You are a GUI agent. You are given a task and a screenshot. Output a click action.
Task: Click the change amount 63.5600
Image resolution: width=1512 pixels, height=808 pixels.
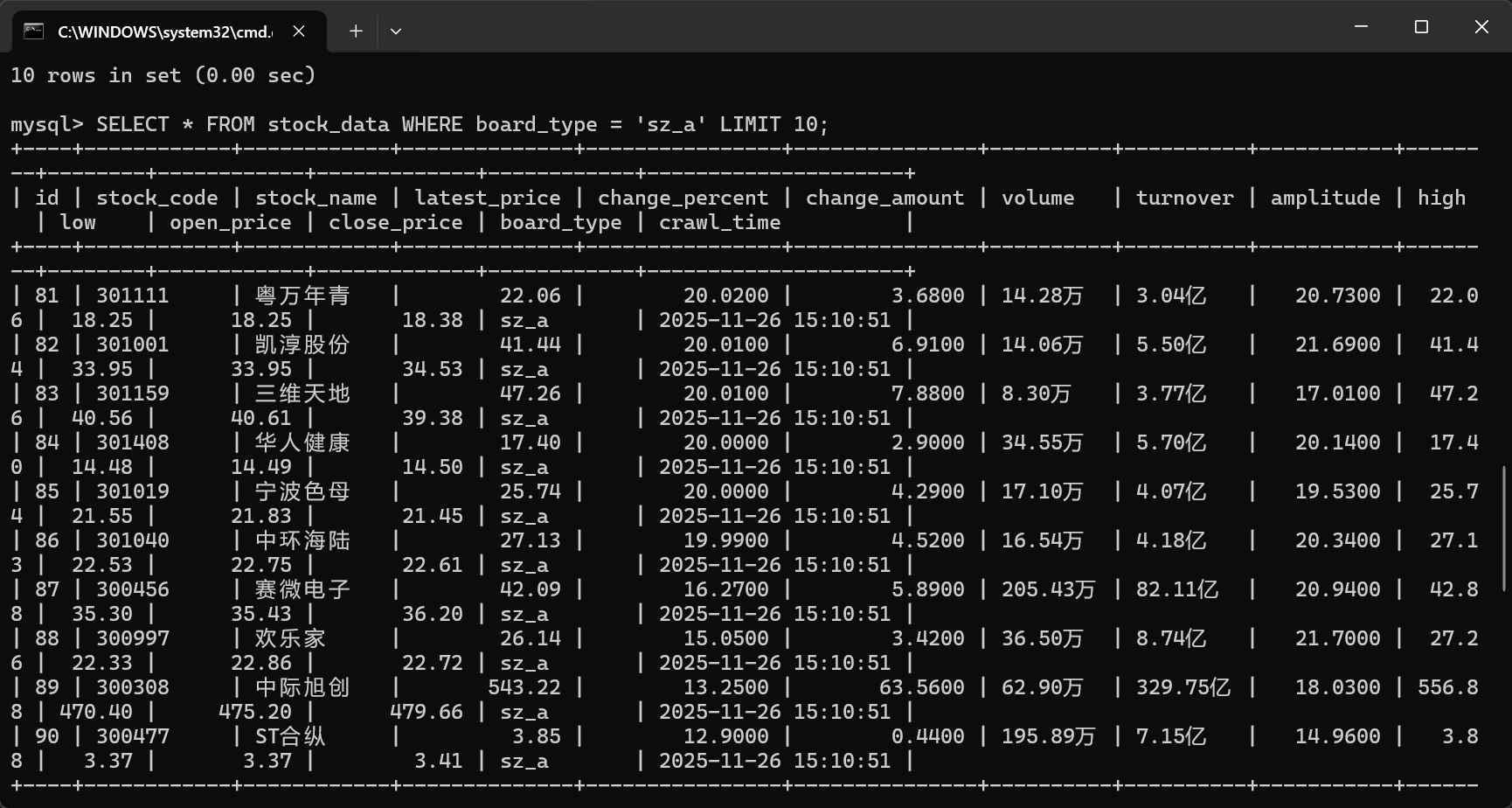pos(922,688)
